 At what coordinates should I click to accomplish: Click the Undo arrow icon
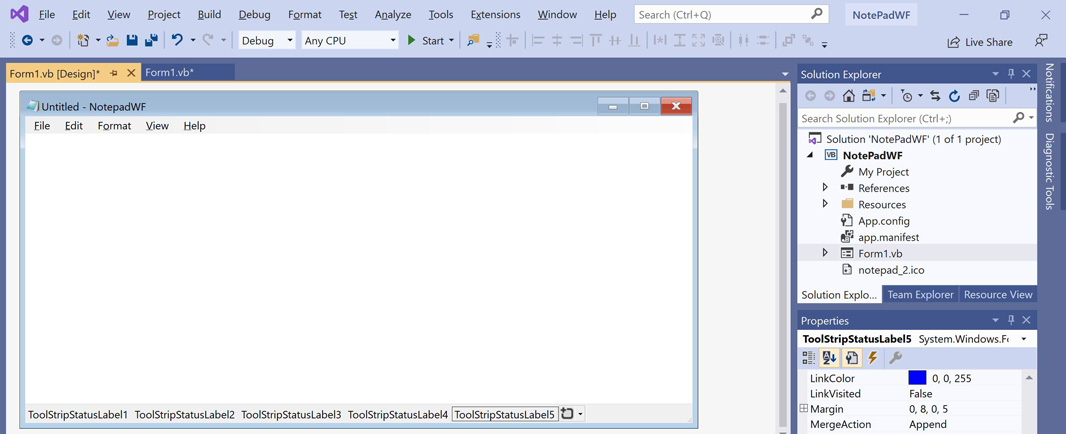click(x=177, y=41)
